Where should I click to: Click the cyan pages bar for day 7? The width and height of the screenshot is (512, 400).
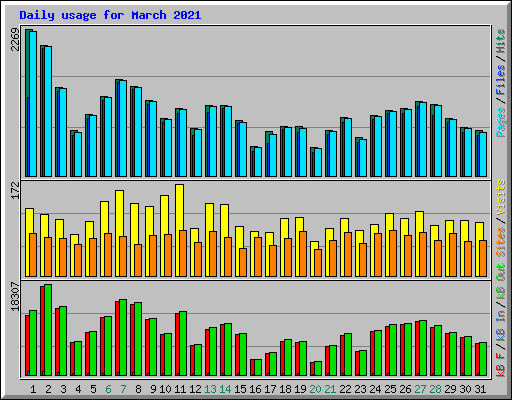(123, 128)
